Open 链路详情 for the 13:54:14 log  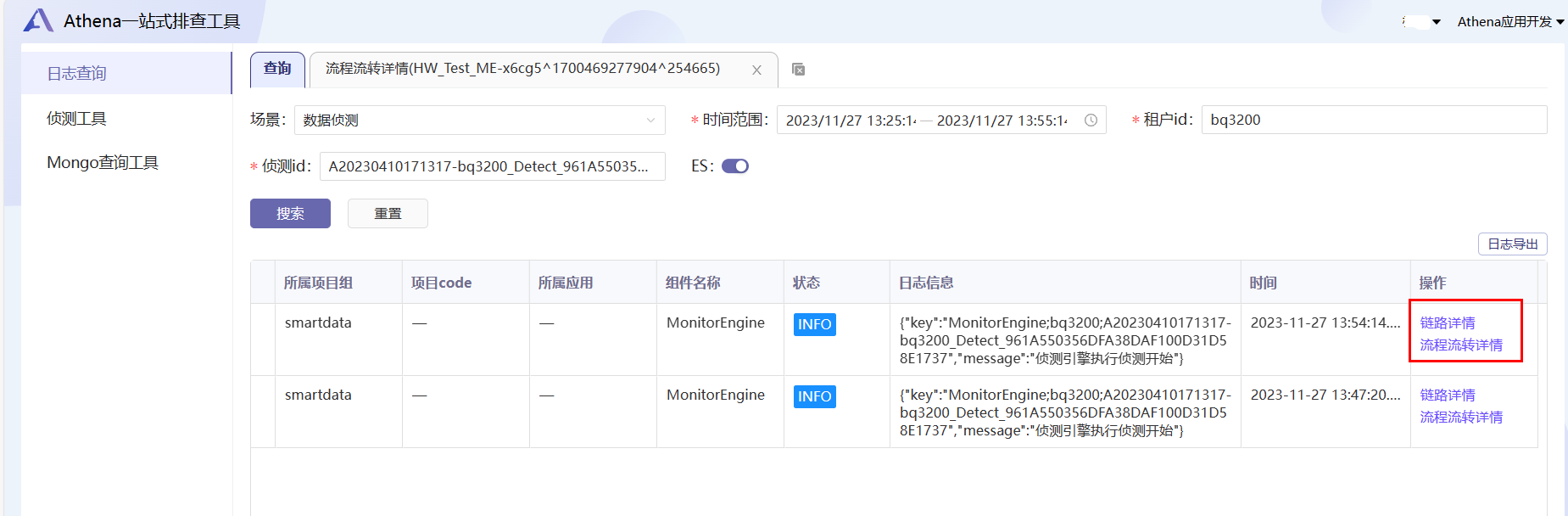click(1448, 322)
